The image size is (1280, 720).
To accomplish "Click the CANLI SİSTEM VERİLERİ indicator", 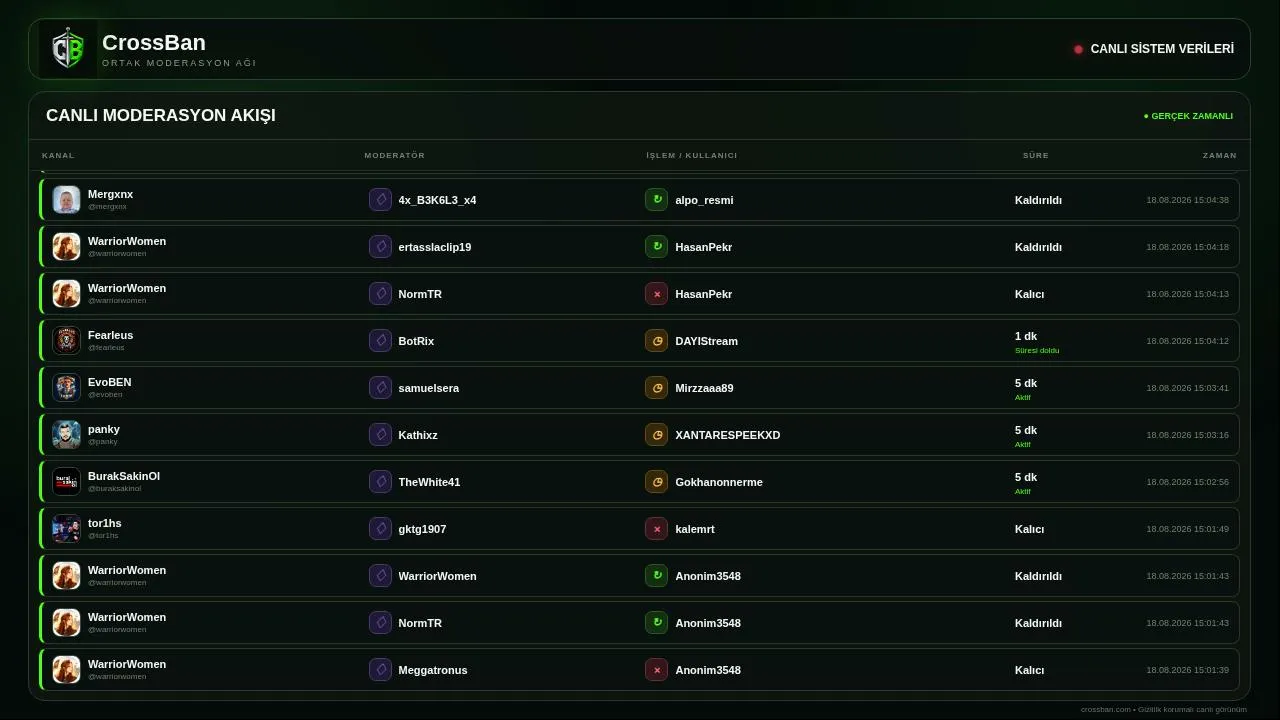I will pos(1154,49).
